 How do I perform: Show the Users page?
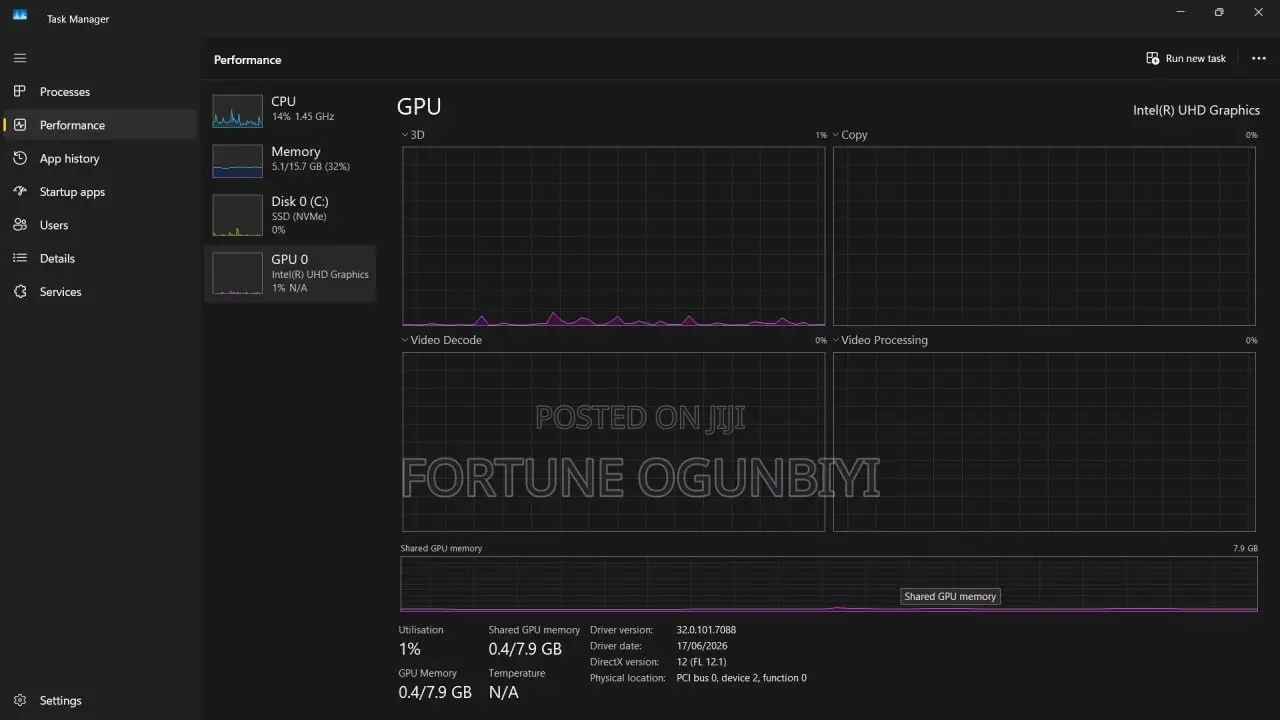pos(100,225)
